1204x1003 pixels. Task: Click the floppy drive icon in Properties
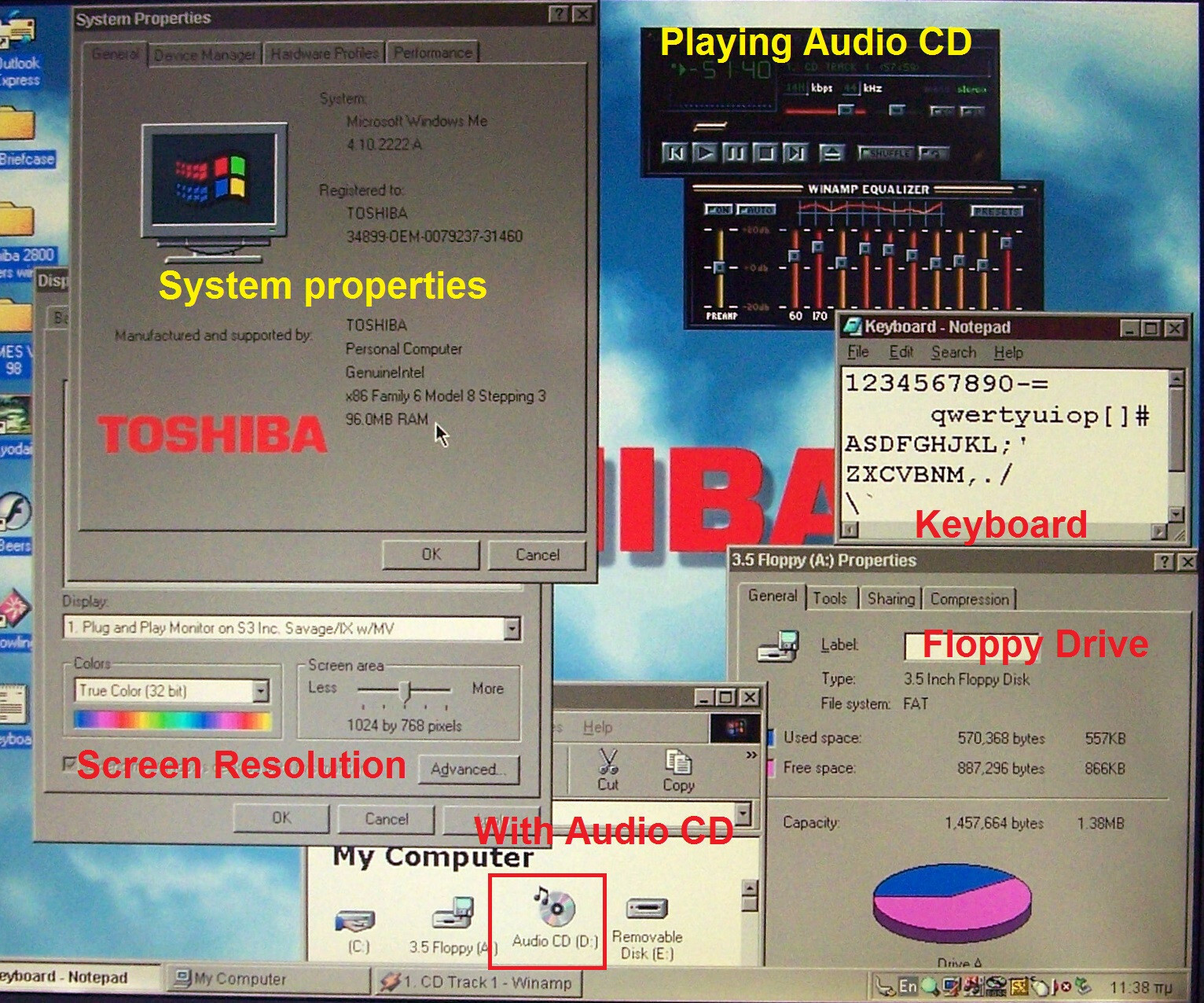pos(778,645)
